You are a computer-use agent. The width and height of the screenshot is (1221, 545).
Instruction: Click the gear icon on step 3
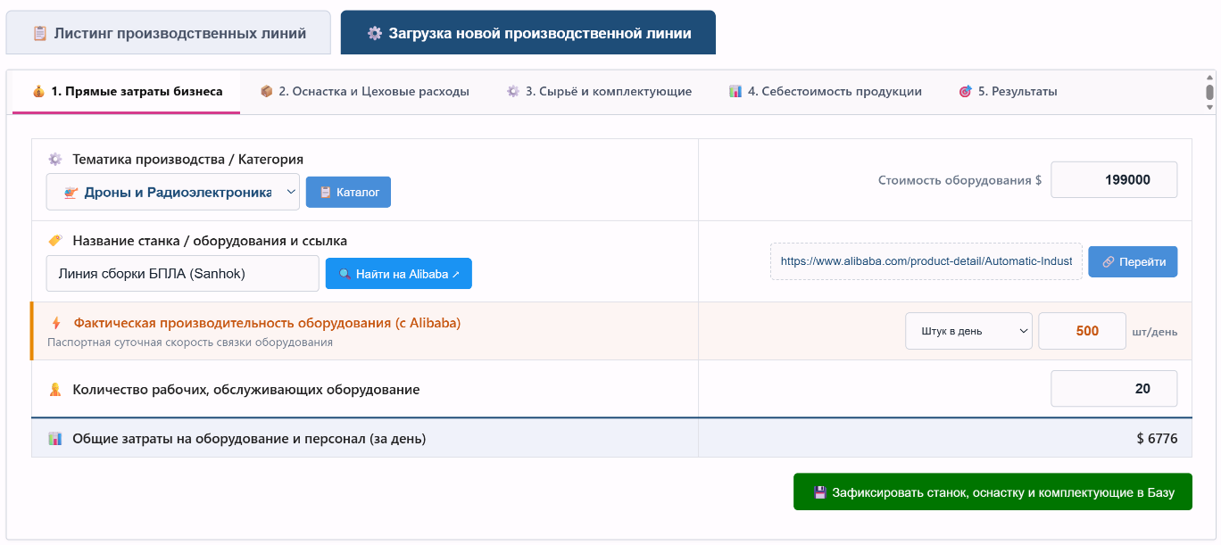pyautogui.click(x=513, y=91)
